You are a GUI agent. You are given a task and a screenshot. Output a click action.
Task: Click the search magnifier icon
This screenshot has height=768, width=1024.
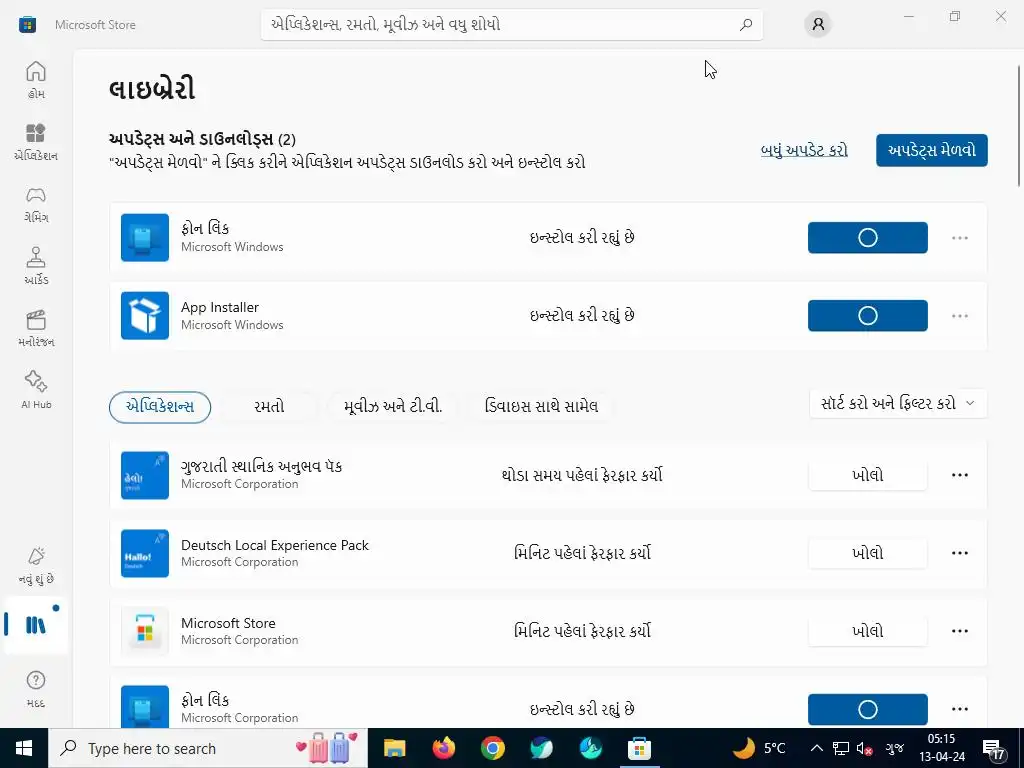[746, 25]
